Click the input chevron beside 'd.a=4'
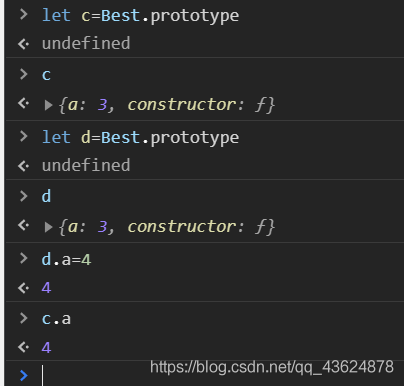Screen dimensions: 404x386 [x=24, y=258]
